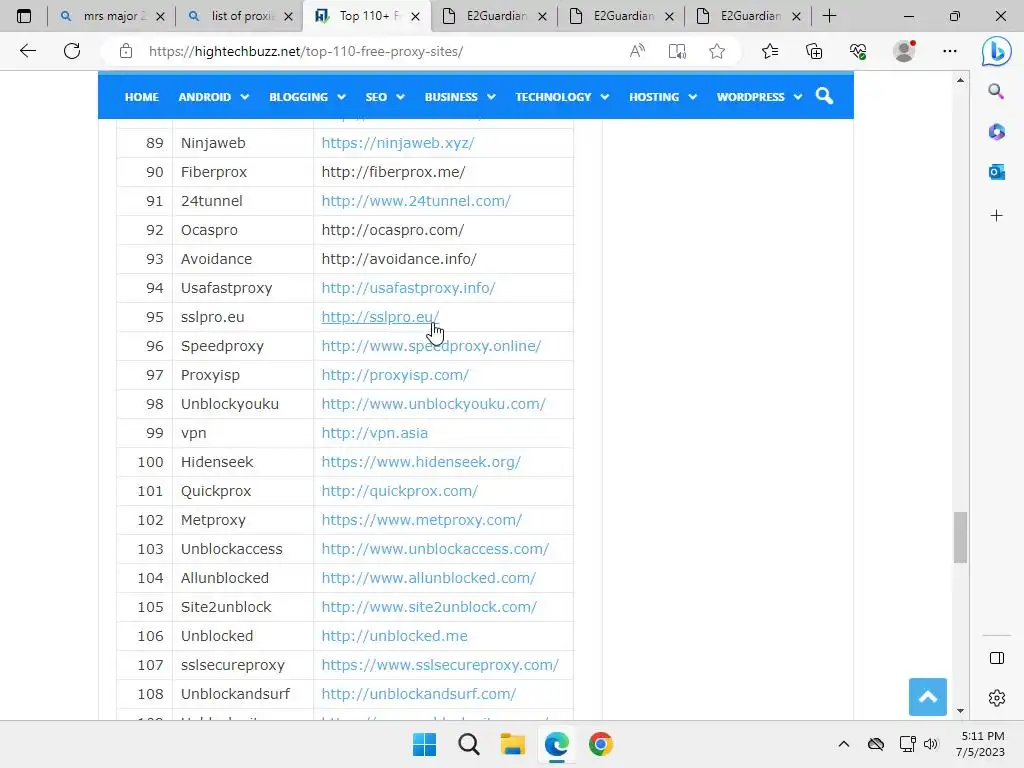
Task: Open the Favorites list
Action: click(x=770, y=51)
